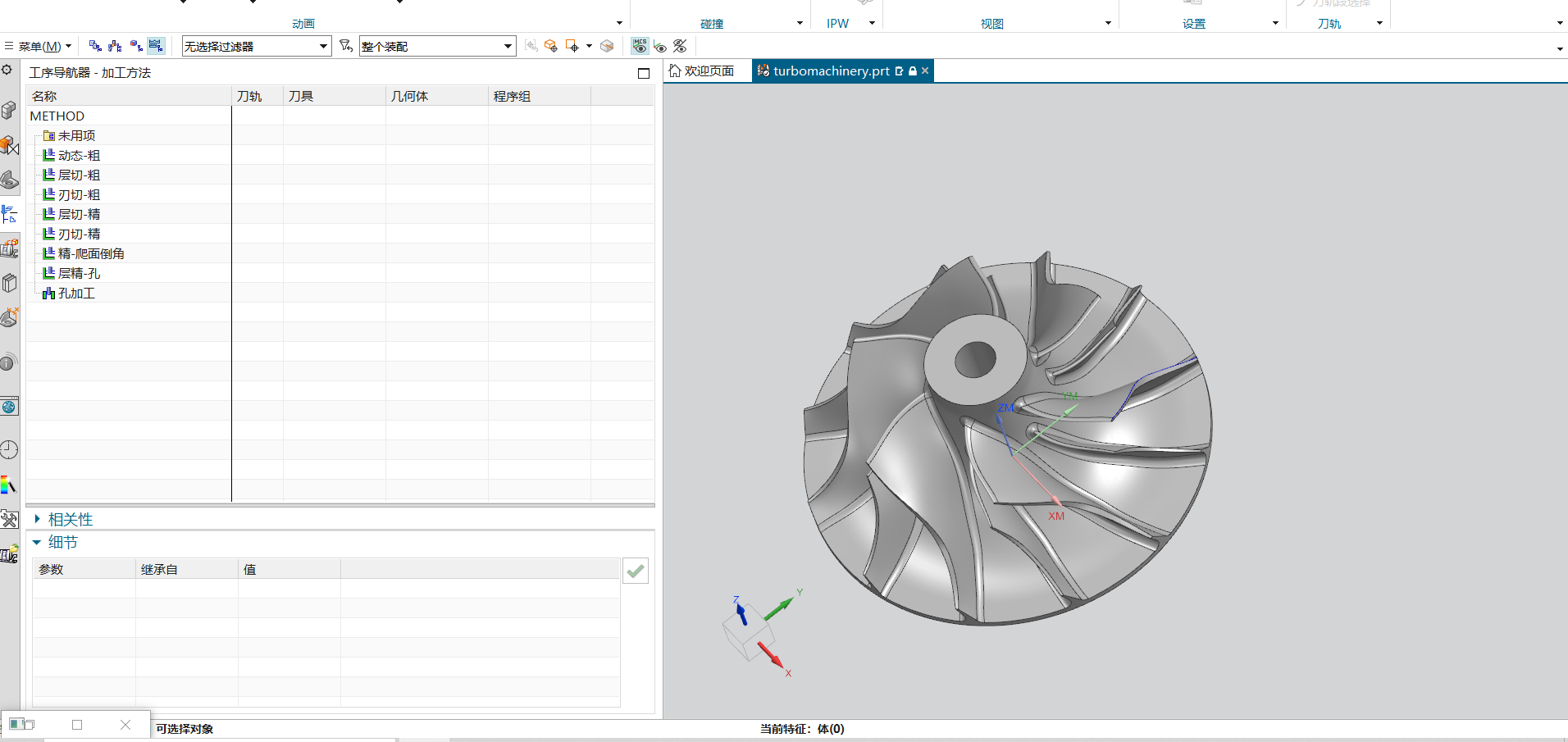
Task: Expand the 碰撞 ribbon group arrow
Action: click(x=800, y=23)
